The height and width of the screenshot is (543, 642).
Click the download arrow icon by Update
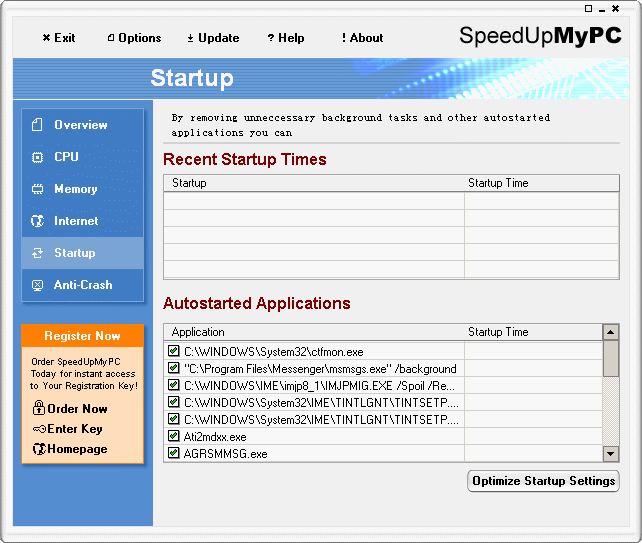[190, 38]
